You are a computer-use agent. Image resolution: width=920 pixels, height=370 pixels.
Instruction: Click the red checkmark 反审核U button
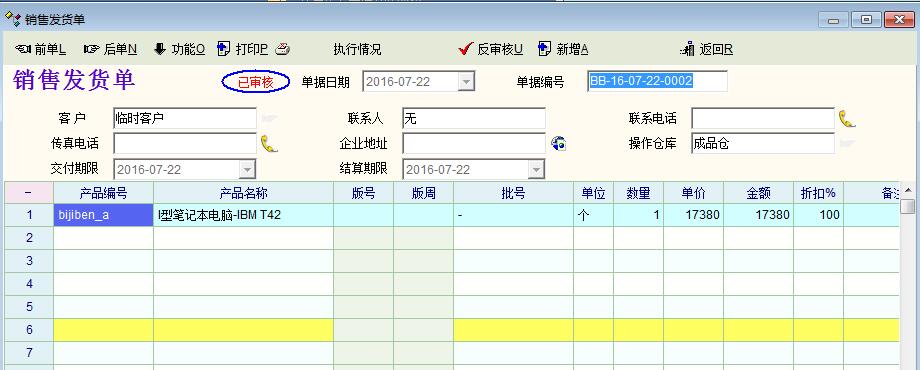point(491,49)
